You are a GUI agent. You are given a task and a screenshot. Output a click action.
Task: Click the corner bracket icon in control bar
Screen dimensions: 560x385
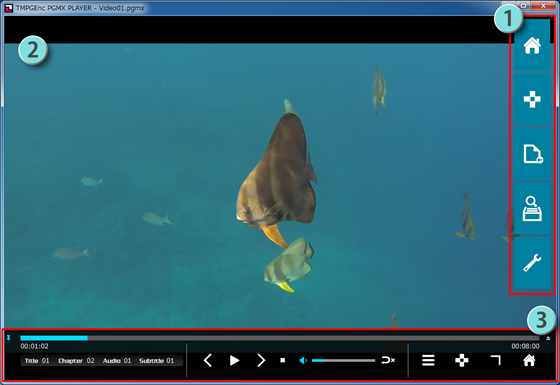pos(495,360)
